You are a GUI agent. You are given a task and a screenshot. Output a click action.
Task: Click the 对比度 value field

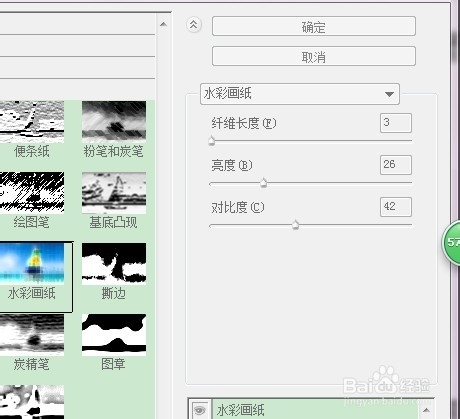(396, 207)
